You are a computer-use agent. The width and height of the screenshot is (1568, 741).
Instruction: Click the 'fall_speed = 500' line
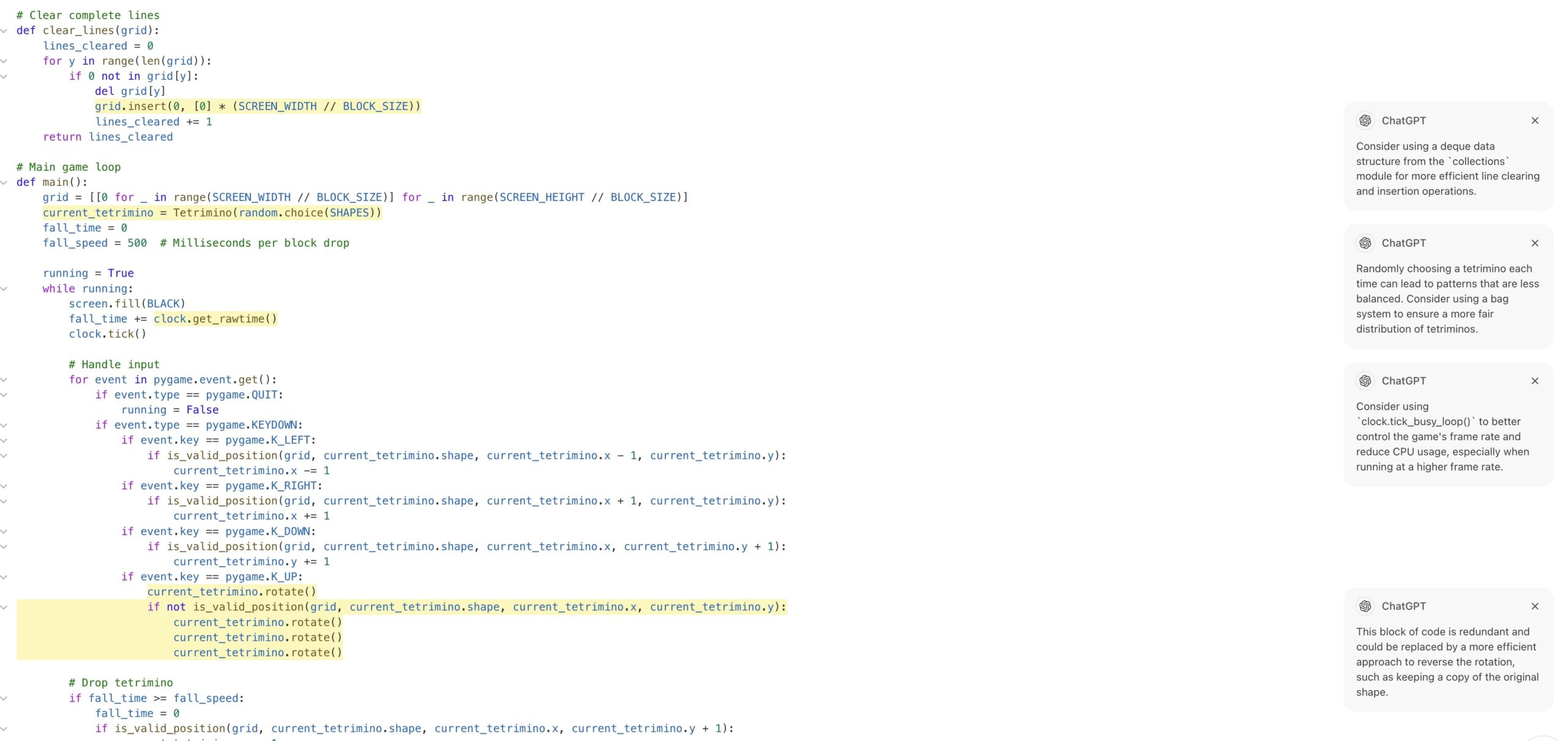click(196, 243)
